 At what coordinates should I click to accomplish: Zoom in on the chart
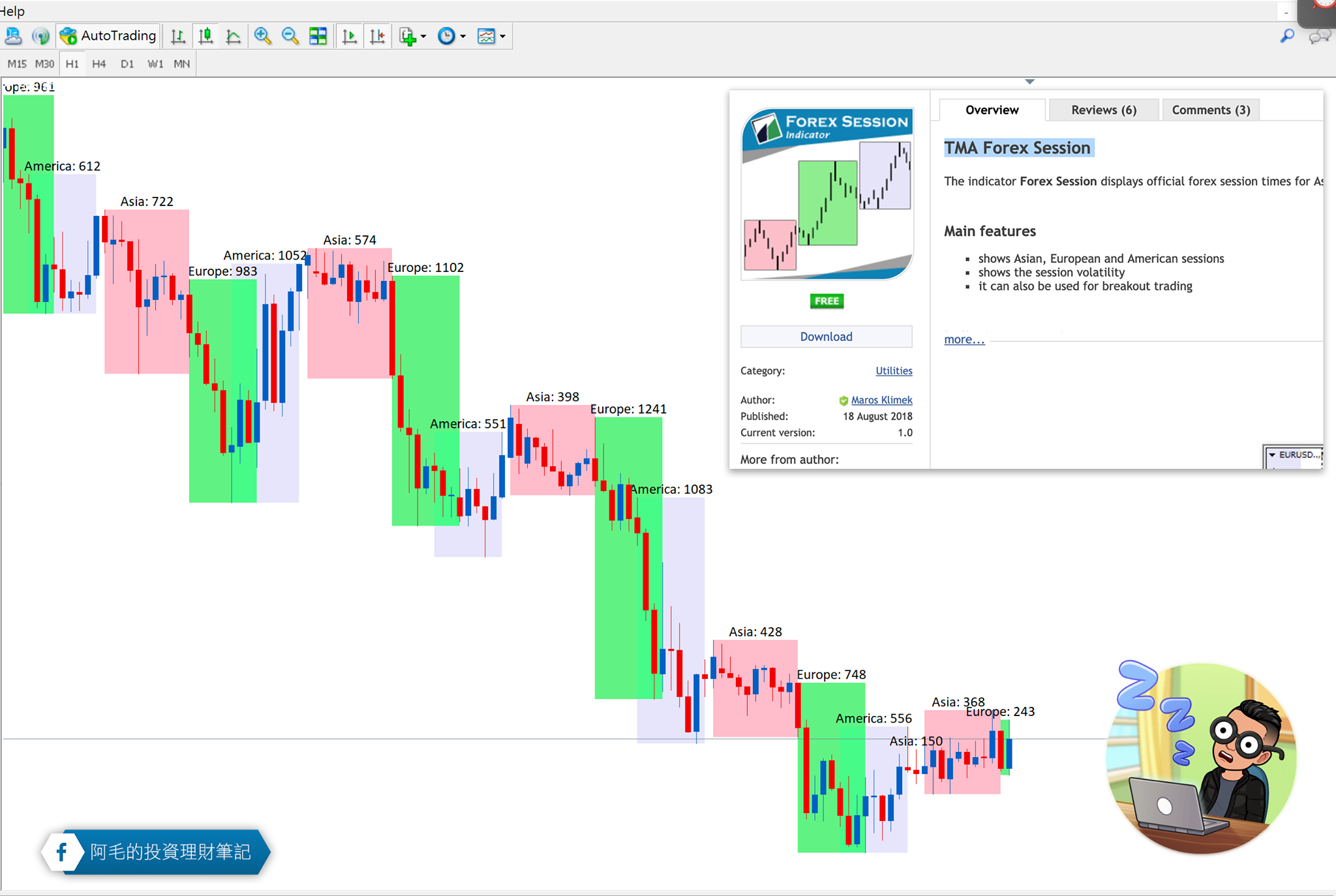pos(263,36)
